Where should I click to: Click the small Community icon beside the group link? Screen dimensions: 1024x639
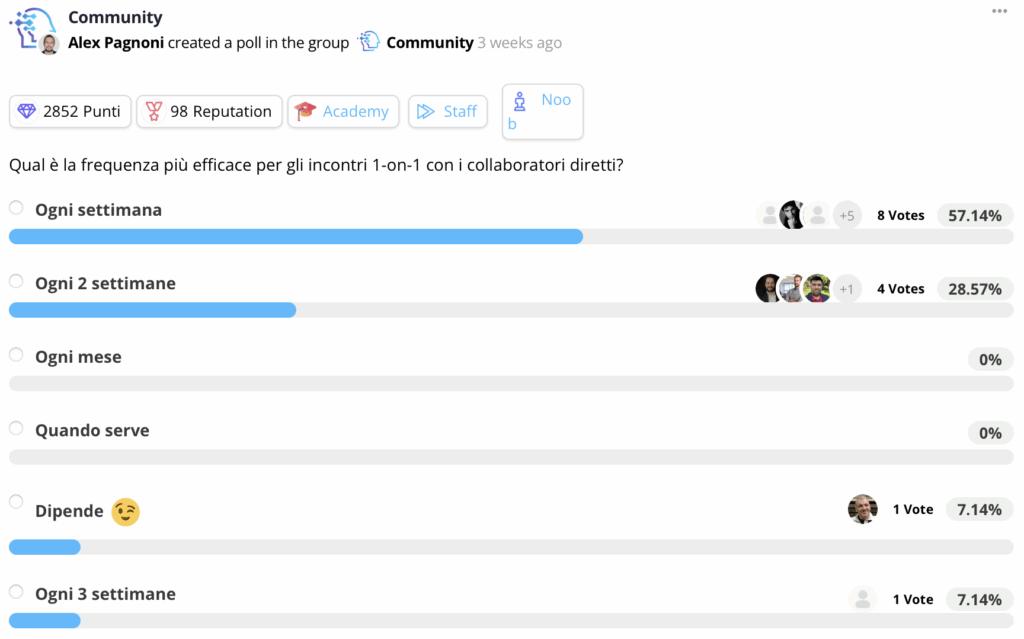click(x=369, y=42)
